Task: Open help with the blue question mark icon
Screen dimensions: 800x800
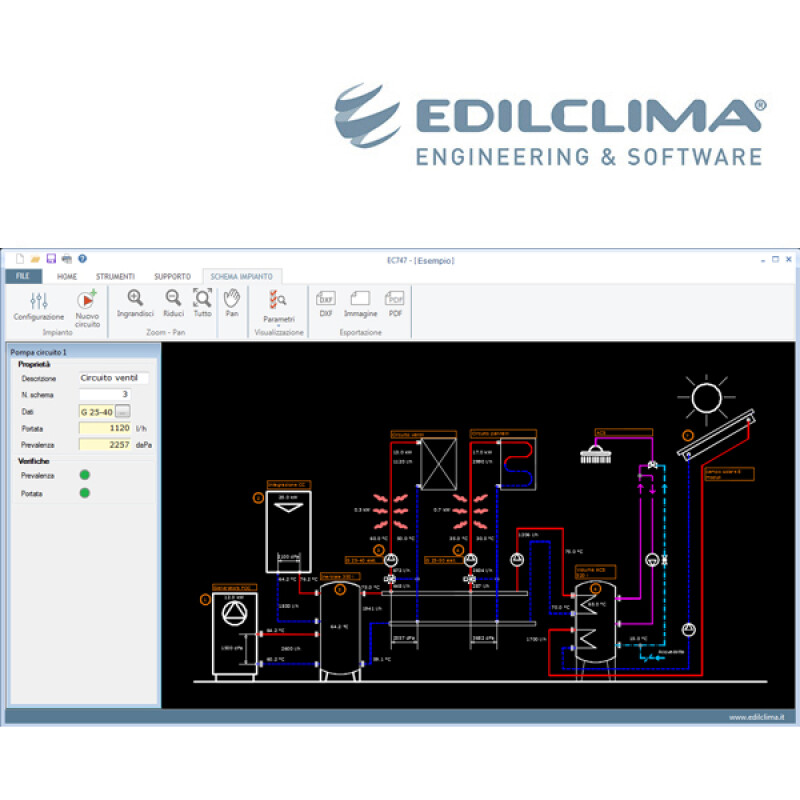Action: tap(82, 259)
